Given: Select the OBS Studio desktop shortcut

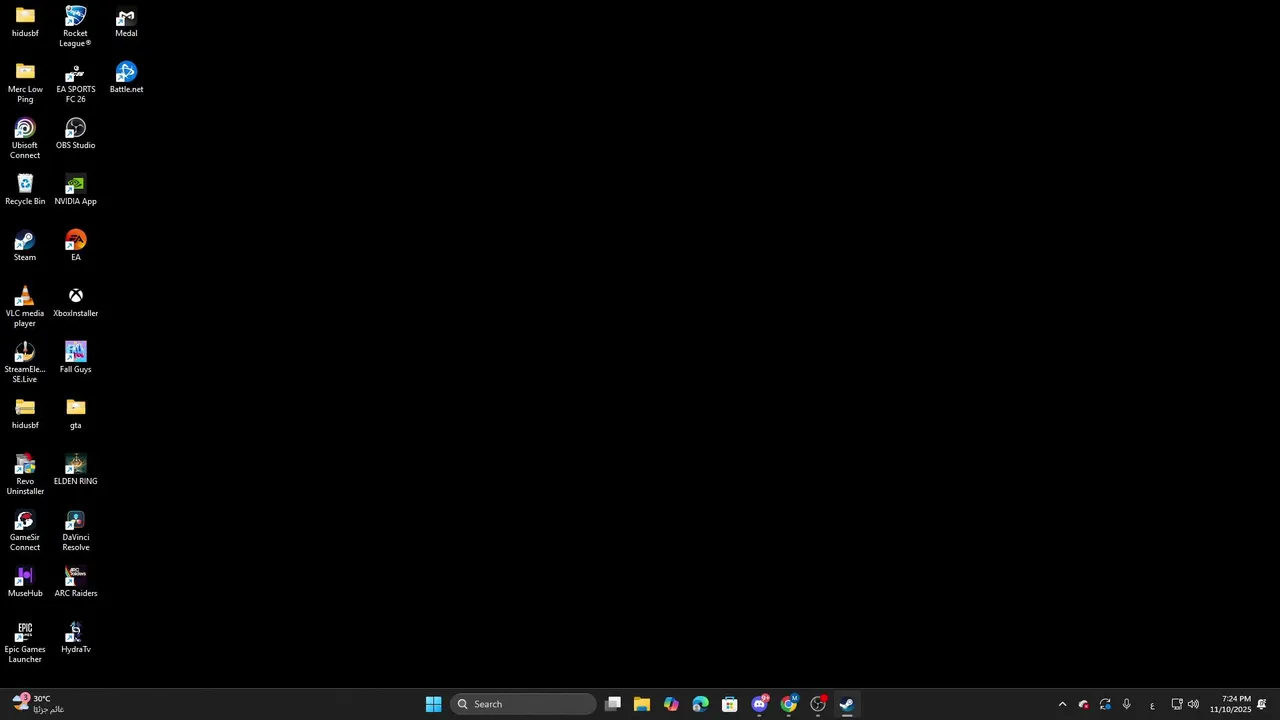Looking at the screenshot, I should [75, 134].
